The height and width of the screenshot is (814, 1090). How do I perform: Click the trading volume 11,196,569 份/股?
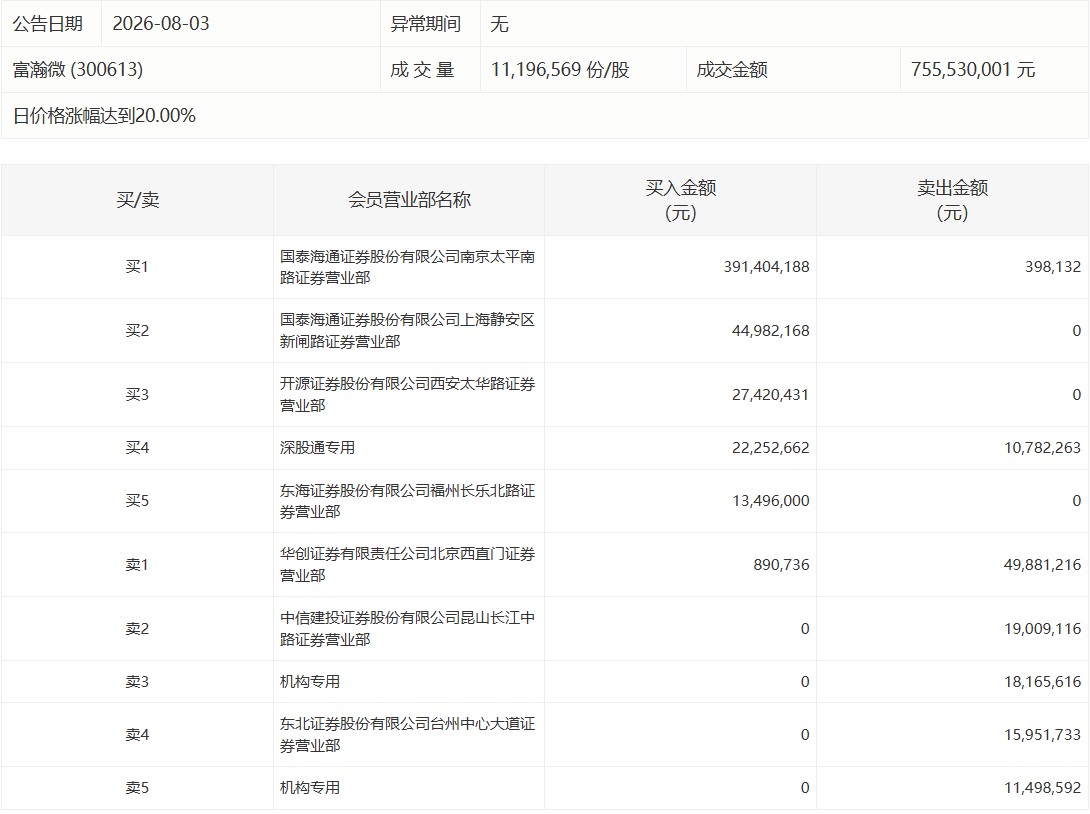tap(560, 70)
